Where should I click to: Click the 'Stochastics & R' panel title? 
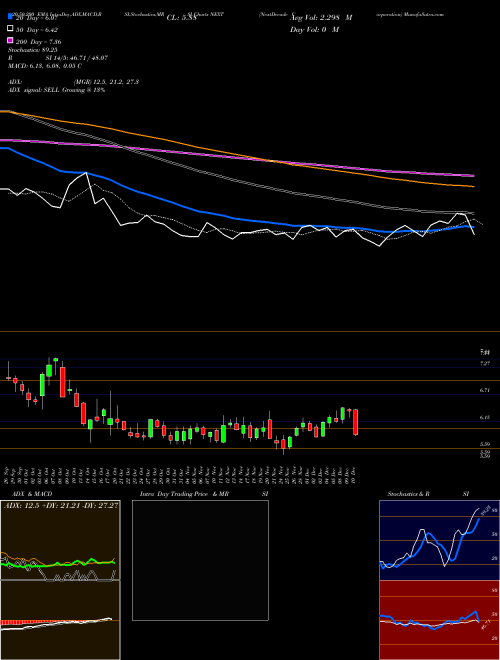408,494
